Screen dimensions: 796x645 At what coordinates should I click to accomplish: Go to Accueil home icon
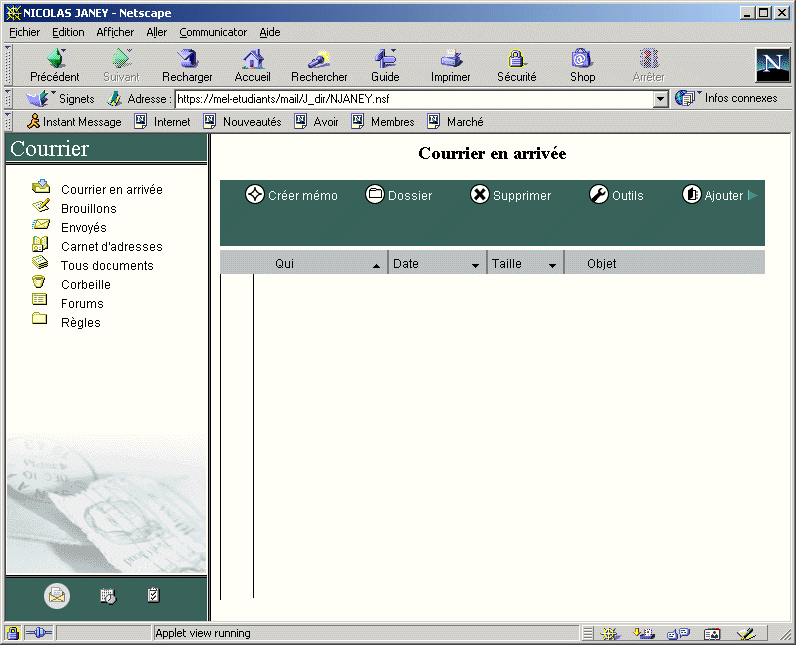tap(253, 59)
